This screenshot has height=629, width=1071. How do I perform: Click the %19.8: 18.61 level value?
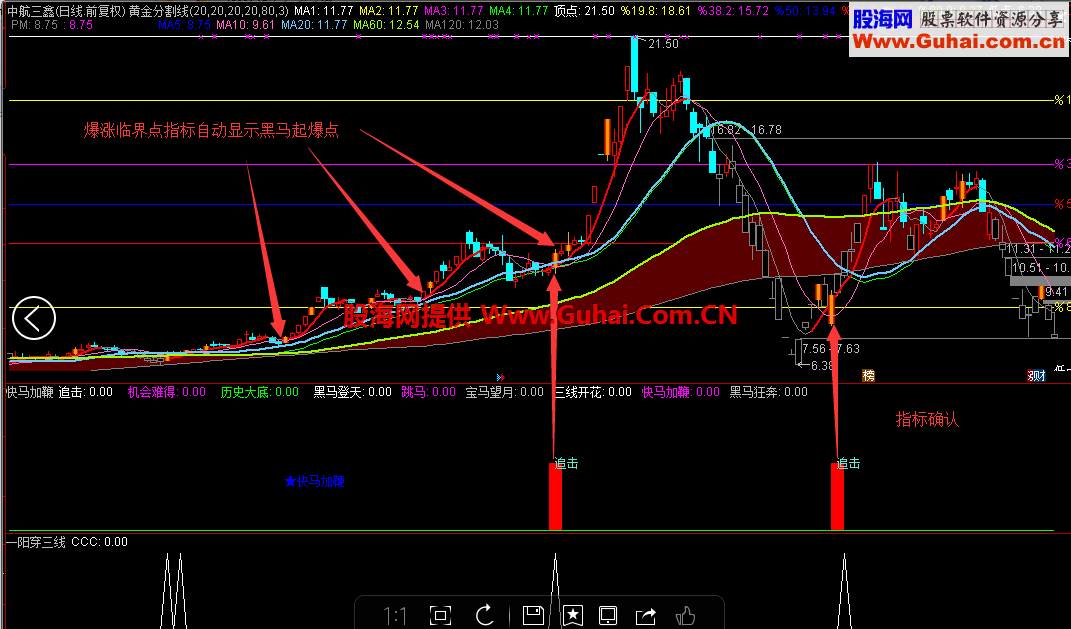coord(655,11)
